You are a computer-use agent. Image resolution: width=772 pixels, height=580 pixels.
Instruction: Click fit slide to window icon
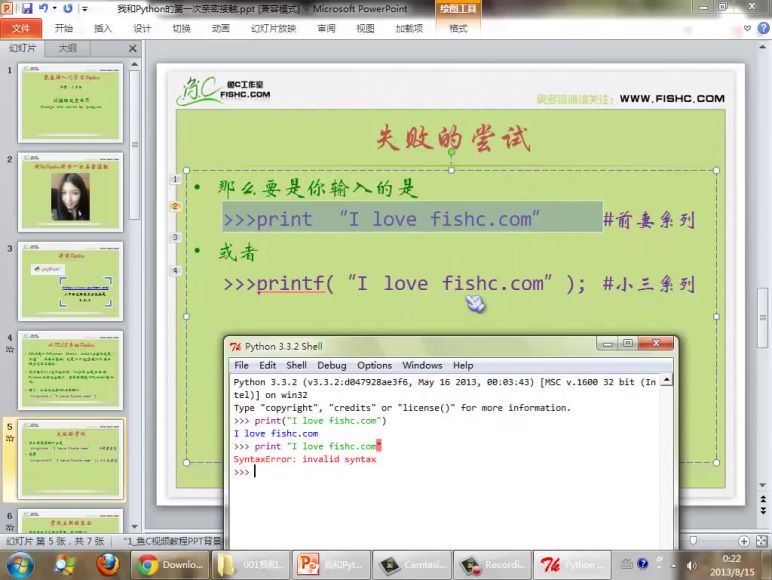(762, 541)
